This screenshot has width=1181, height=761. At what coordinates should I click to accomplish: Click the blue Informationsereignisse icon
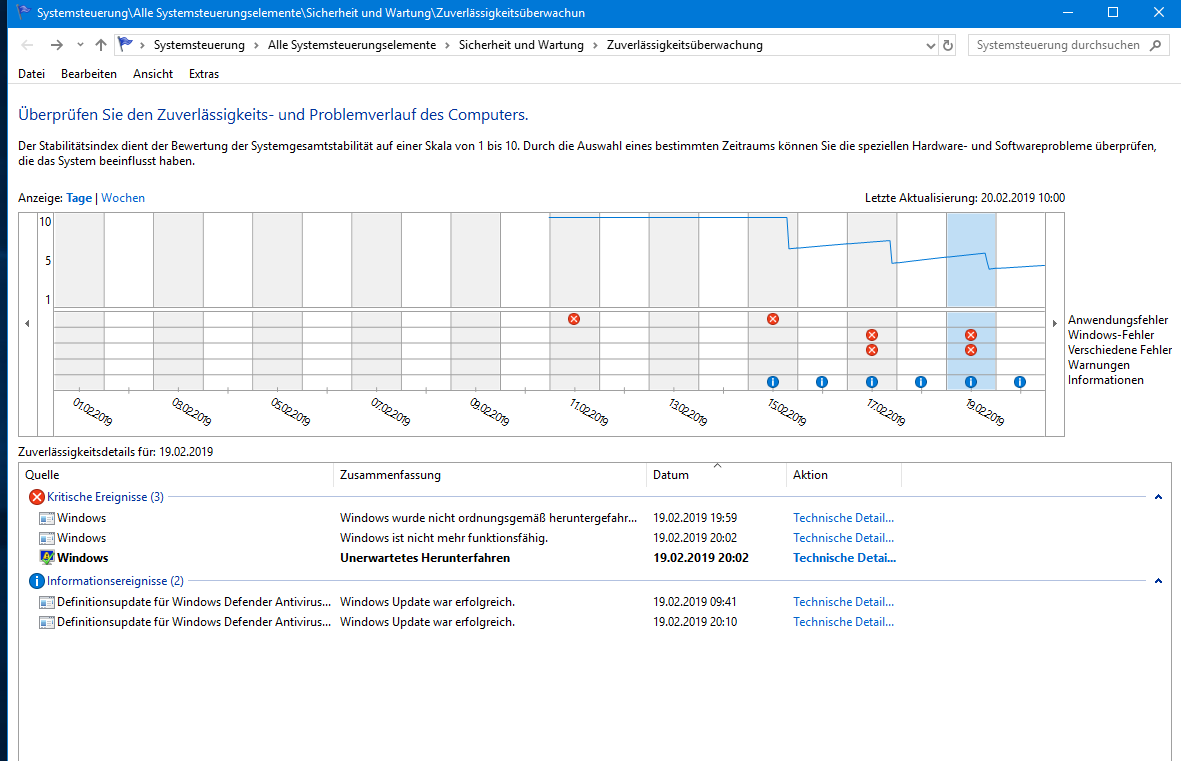pos(36,581)
